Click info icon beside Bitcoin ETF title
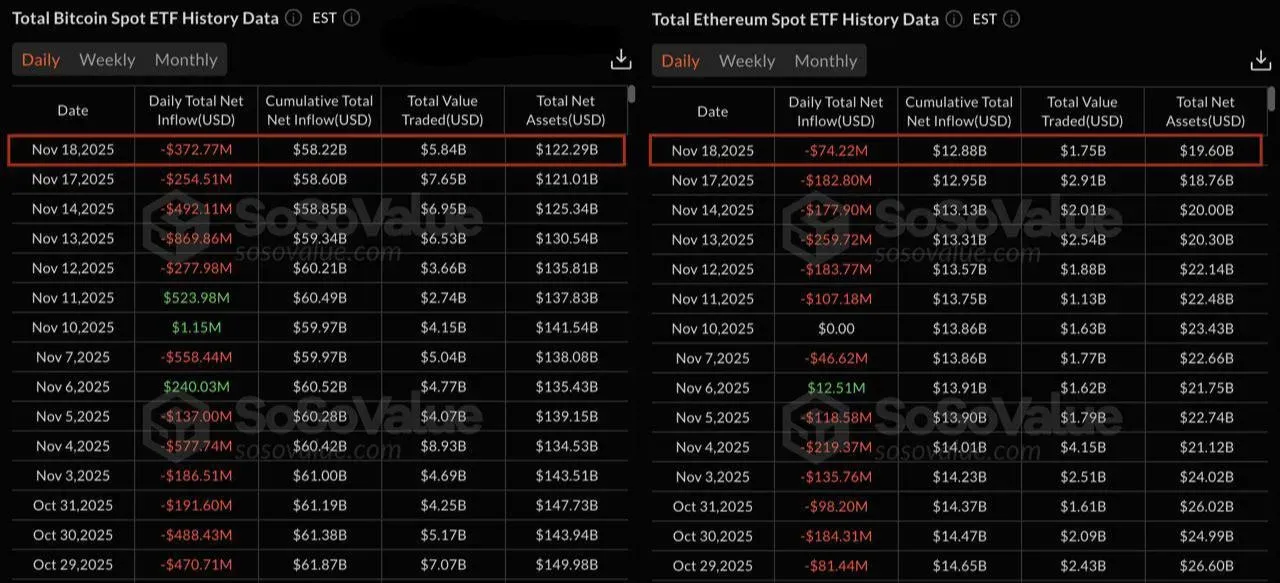This screenshot has height=583, width=1280. (x=293, y=18)
